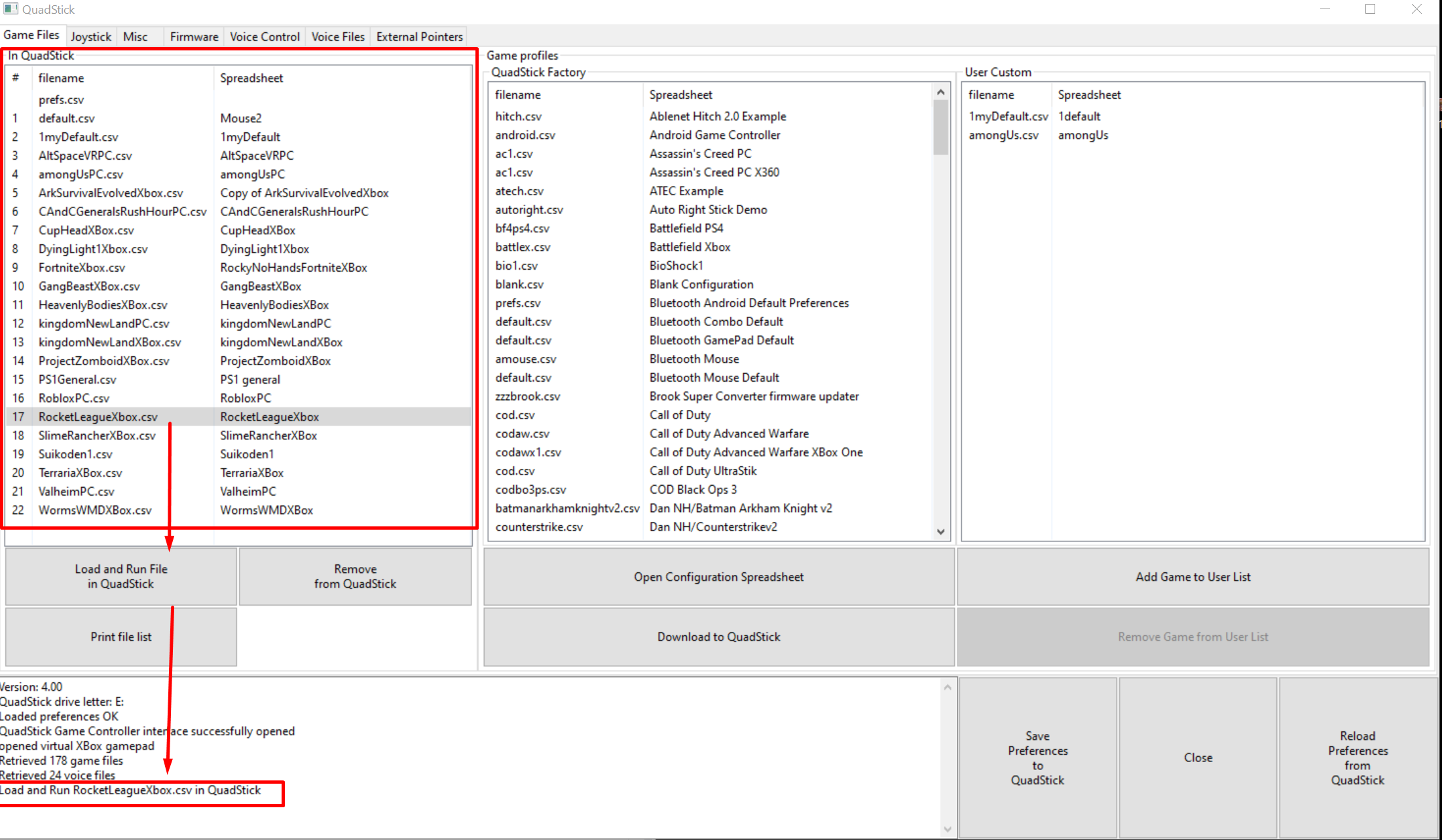1442x840 pixels.
Task: Select ProjectZomboidXBox.csv file row
Action: coord(238,361)
